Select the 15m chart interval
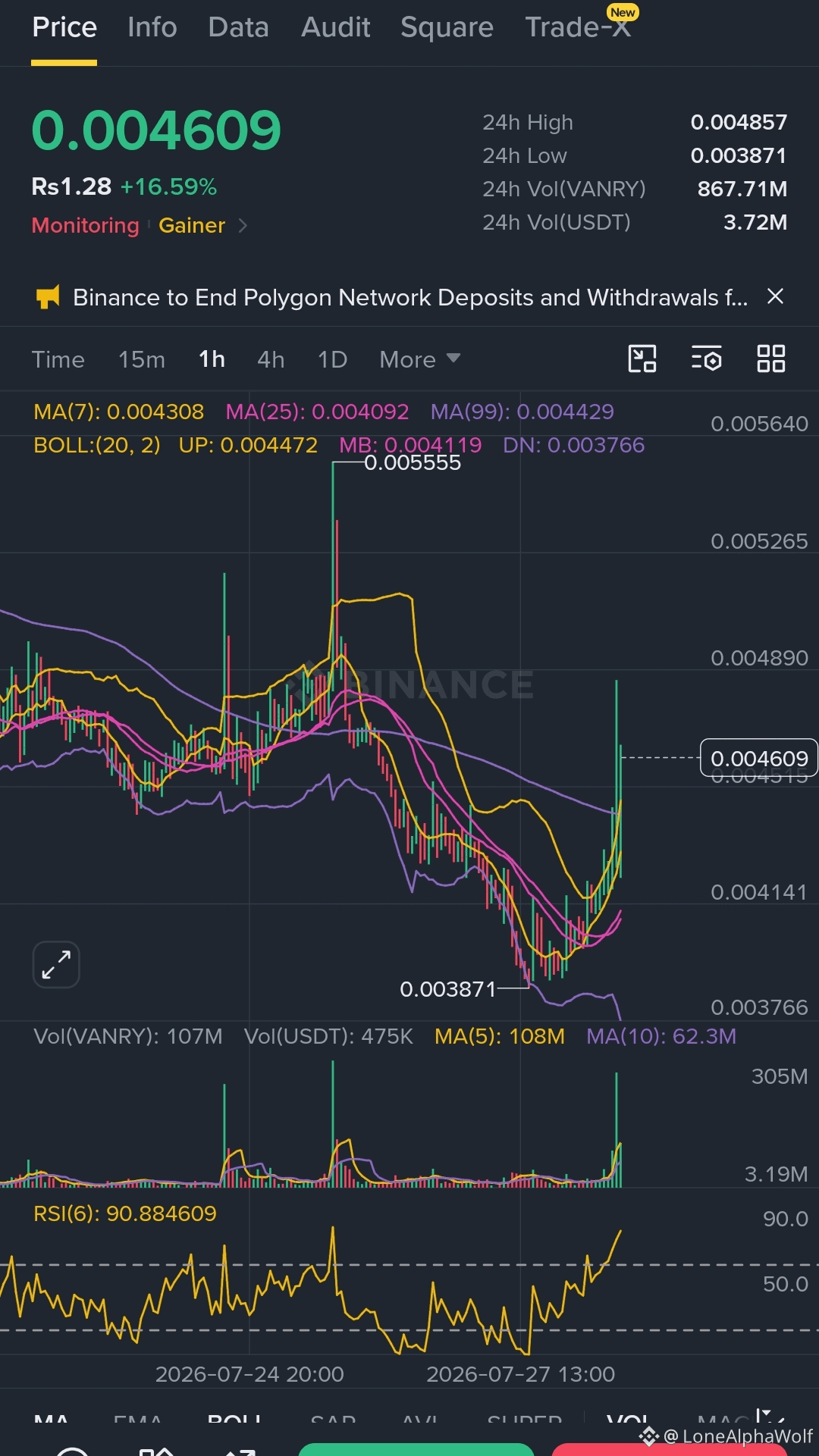The image size is (819, 1456). [142, 359]
